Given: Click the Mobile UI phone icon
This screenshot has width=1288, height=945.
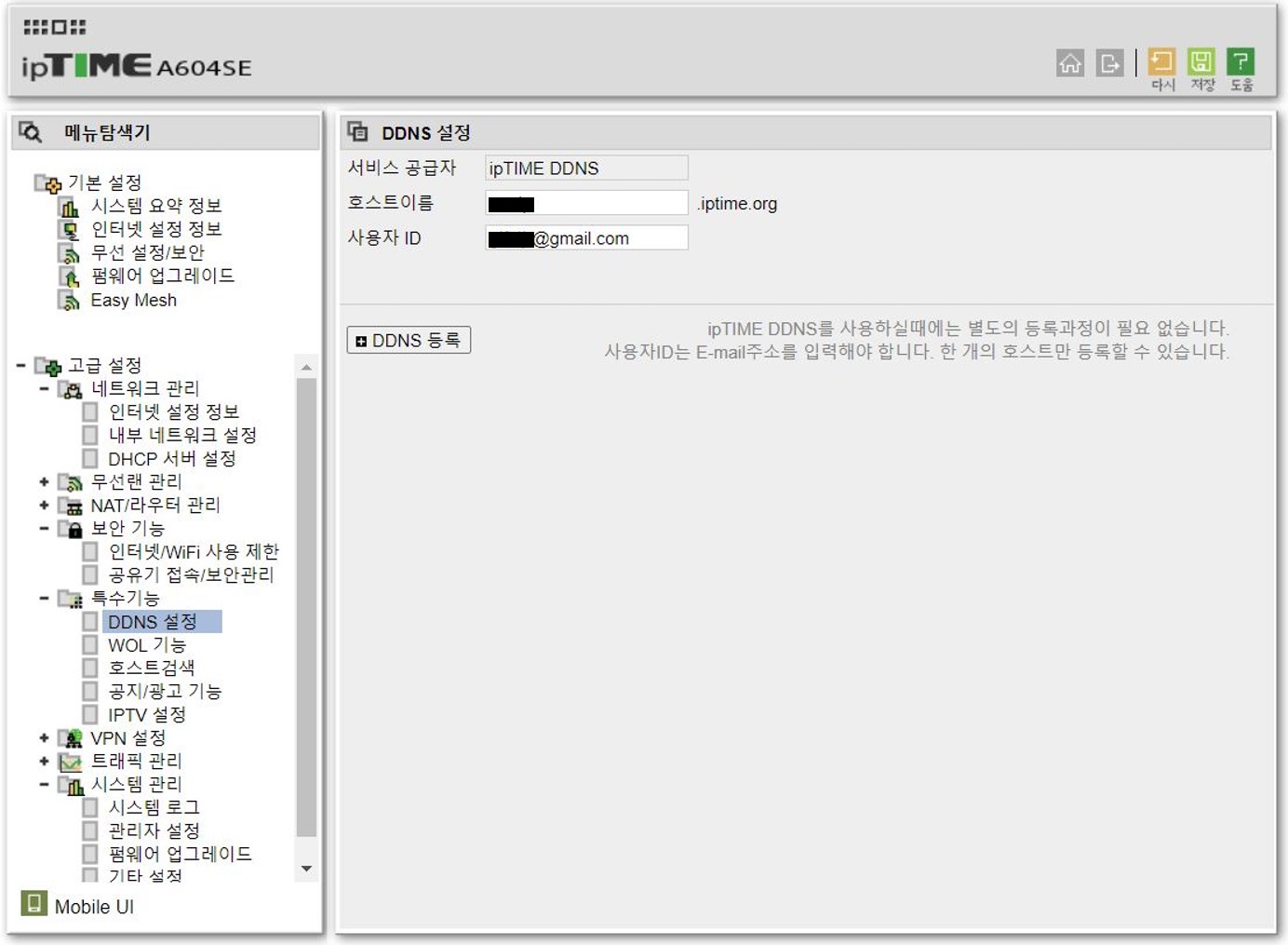Looking at the screenshot, I should [x=34, y=903].
